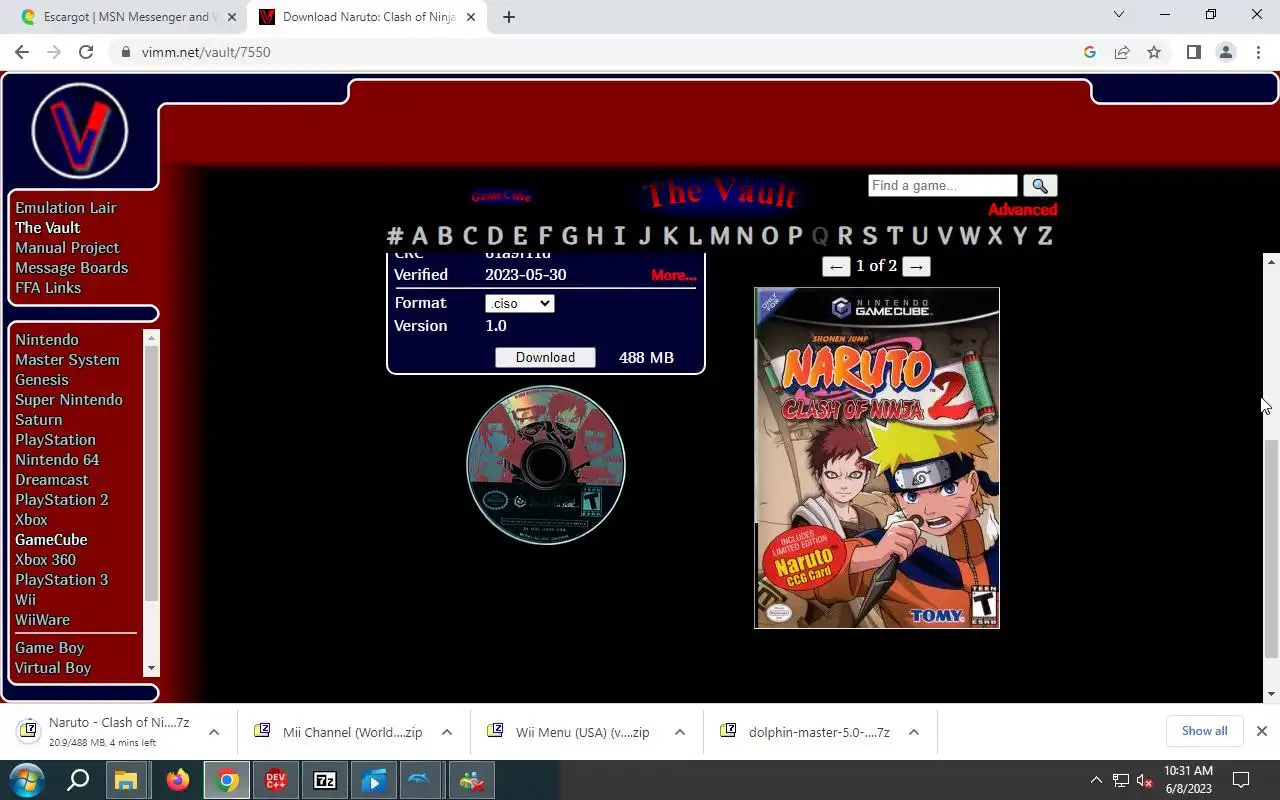Image resolution: width=1280 pixels, height=800 pixels.
Task: Browse games starting with letter N
Action: pos(745,236)
